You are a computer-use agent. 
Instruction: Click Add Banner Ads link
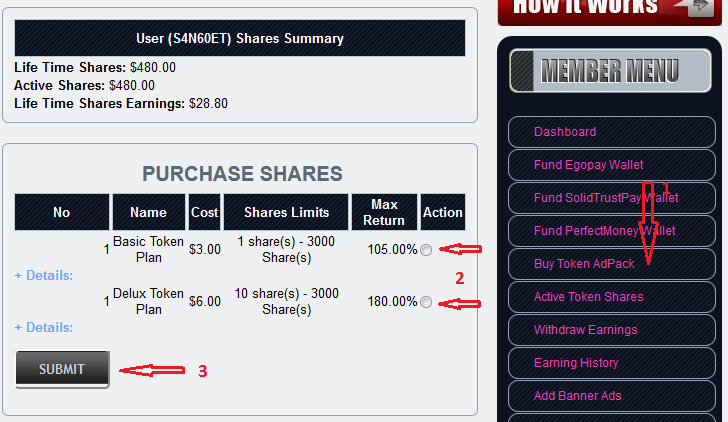click(x=577, y=396)
